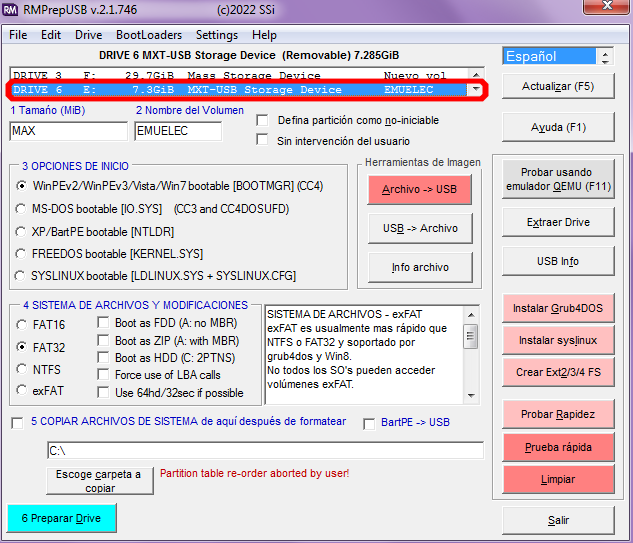Open the Help menu
The height and width of the screenshot is (543, 633).
coord(264,35)
